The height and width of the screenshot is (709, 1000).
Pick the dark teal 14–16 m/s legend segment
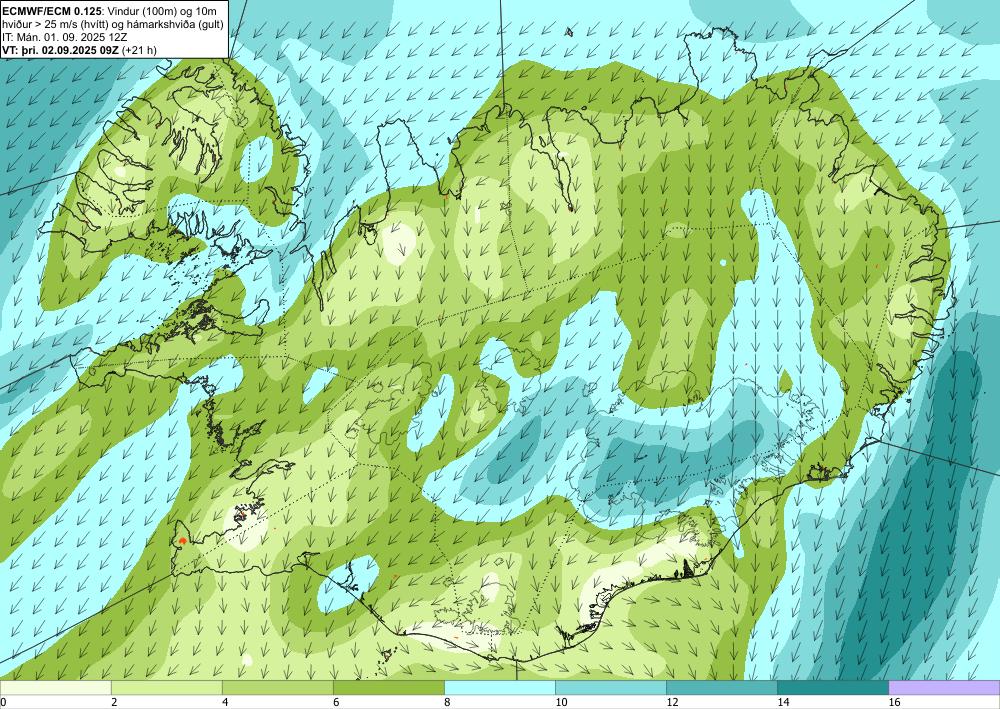click(833, 687)
